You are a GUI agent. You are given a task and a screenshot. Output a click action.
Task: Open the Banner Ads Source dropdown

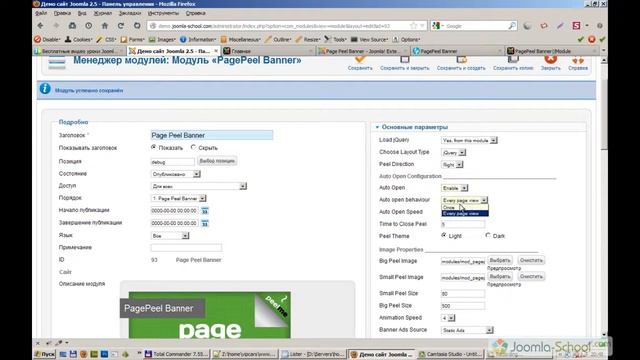(467, 330)
